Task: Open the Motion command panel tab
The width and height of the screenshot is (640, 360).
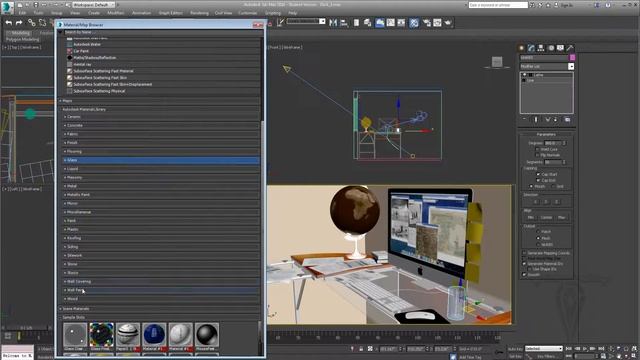Action: pyautogui.click(x=551, y=48)
